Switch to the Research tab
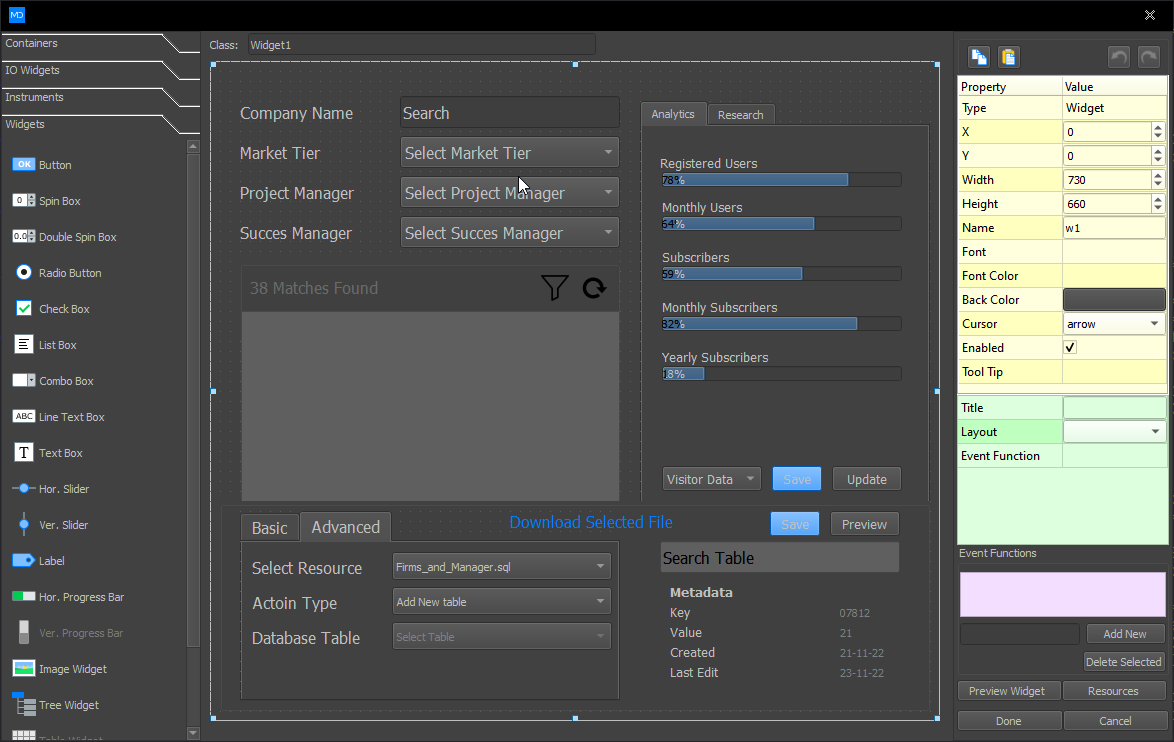 tap(740, 114)
